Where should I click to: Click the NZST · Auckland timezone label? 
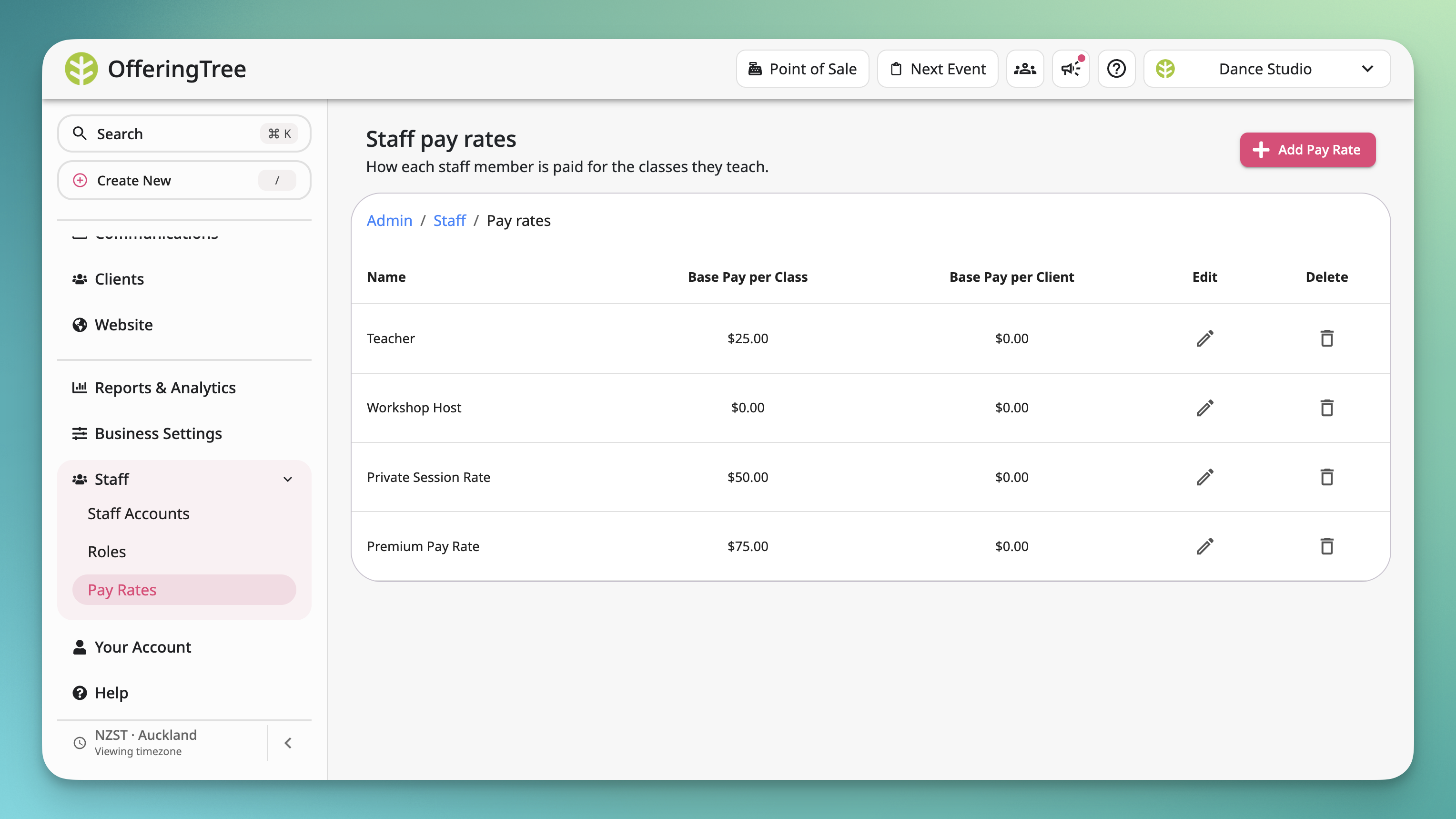pos(146,735)
